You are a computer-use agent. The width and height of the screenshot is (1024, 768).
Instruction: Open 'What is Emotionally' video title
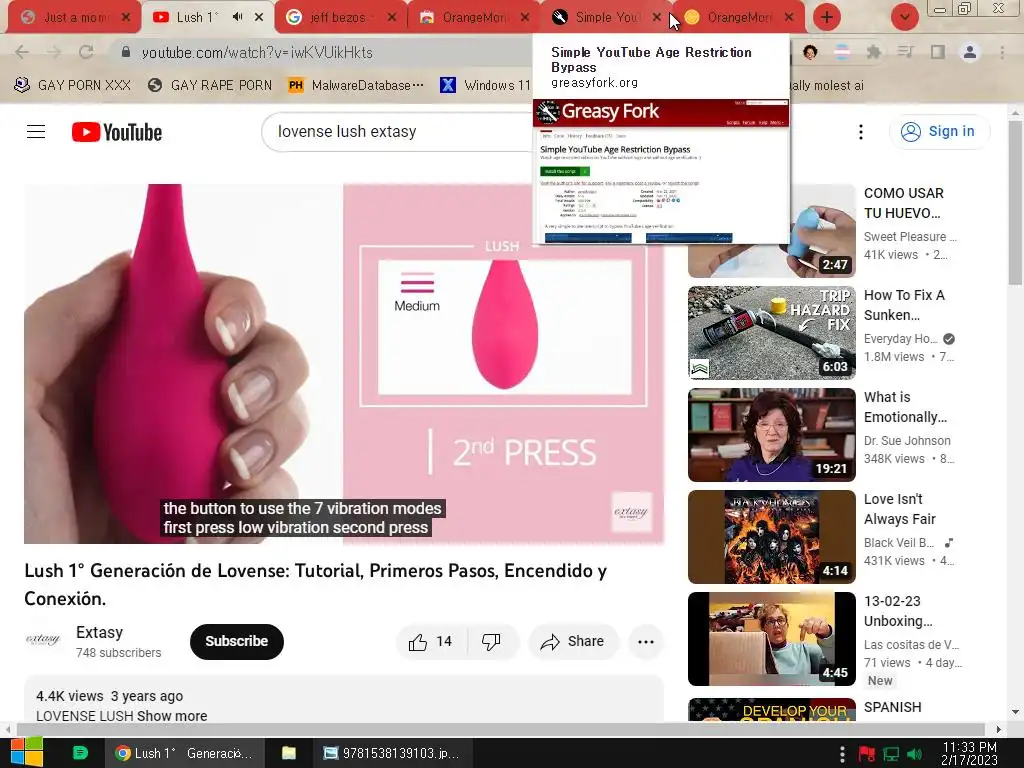(x=905, y=407)
